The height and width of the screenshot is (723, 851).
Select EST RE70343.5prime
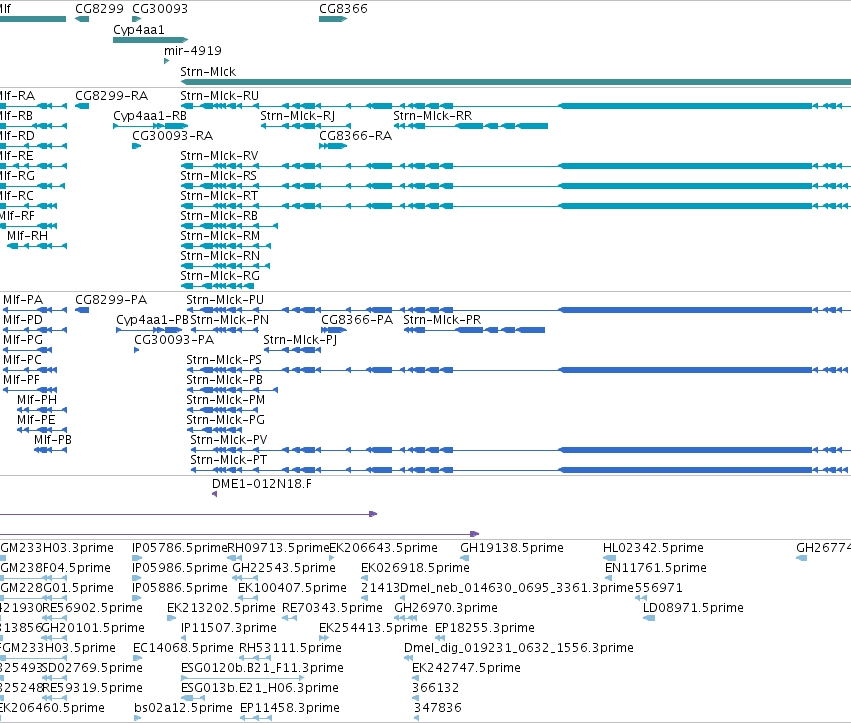pos(332,608)
